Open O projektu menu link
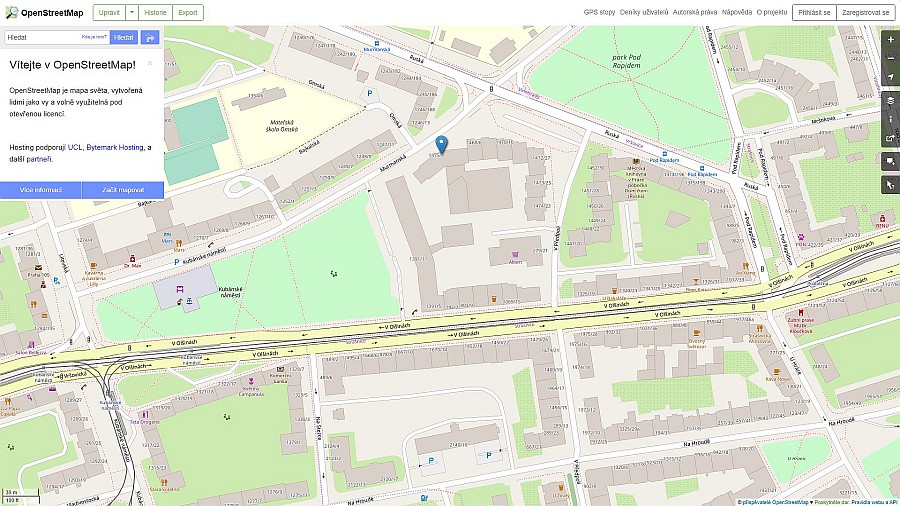The height and width of the screenshot is (506, 900). 771,12
